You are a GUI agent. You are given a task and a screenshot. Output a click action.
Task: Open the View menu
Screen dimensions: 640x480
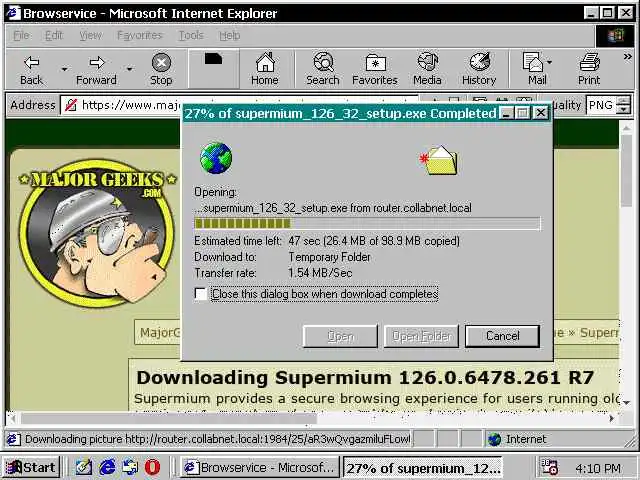point(91,36)
